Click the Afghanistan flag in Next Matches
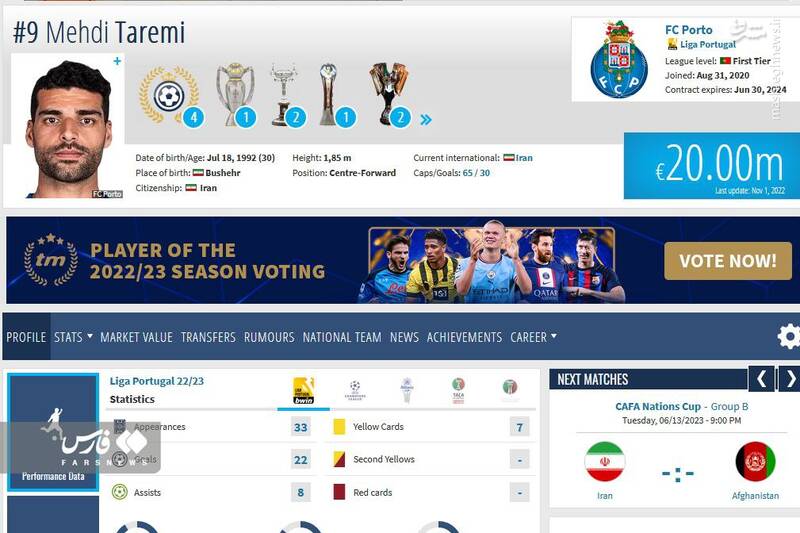The width and height of the screenshot is (800, 533). [x=755, y=462]
